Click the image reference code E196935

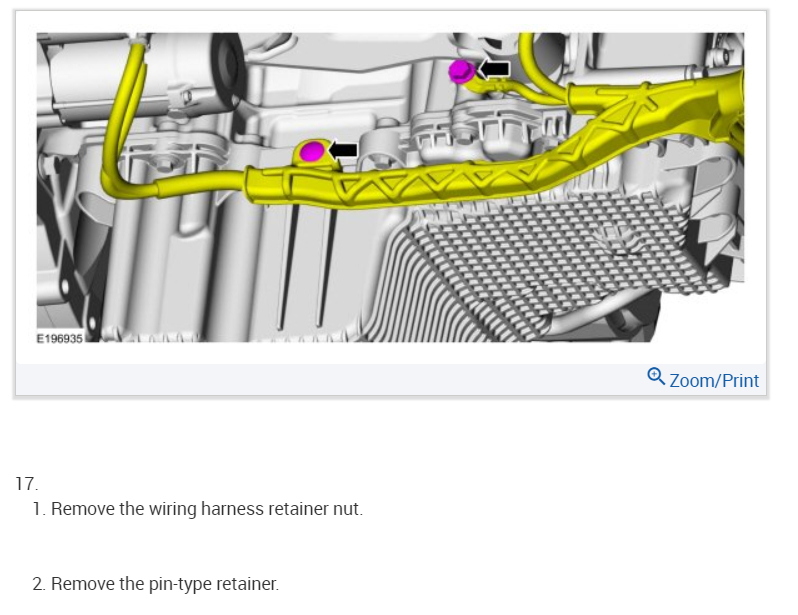[60, 339]
